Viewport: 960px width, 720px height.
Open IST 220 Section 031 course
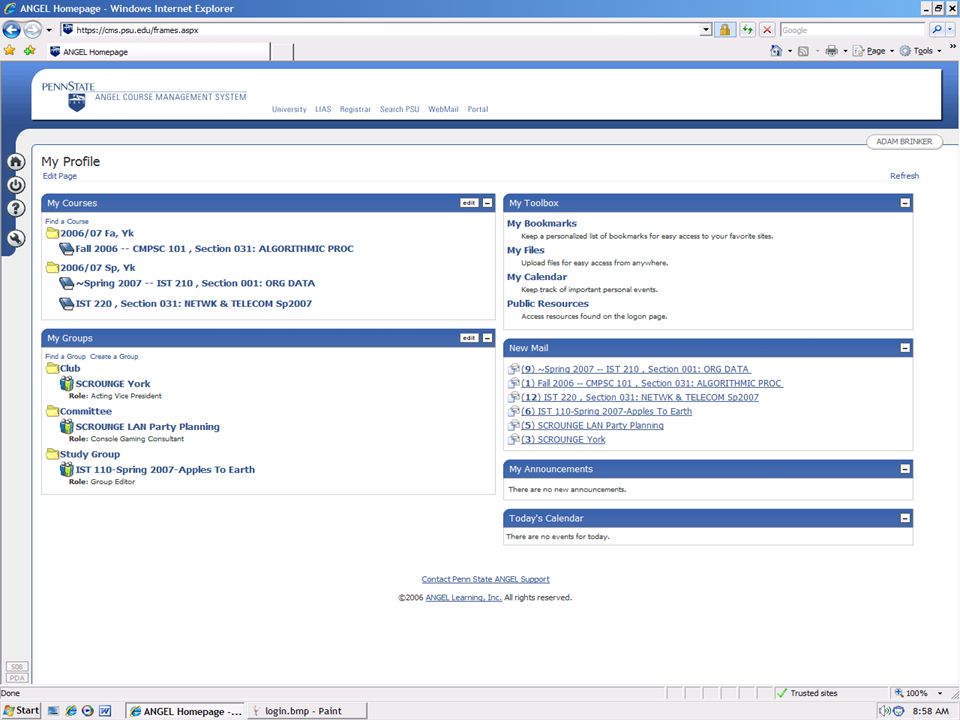(x=193, y=304)
